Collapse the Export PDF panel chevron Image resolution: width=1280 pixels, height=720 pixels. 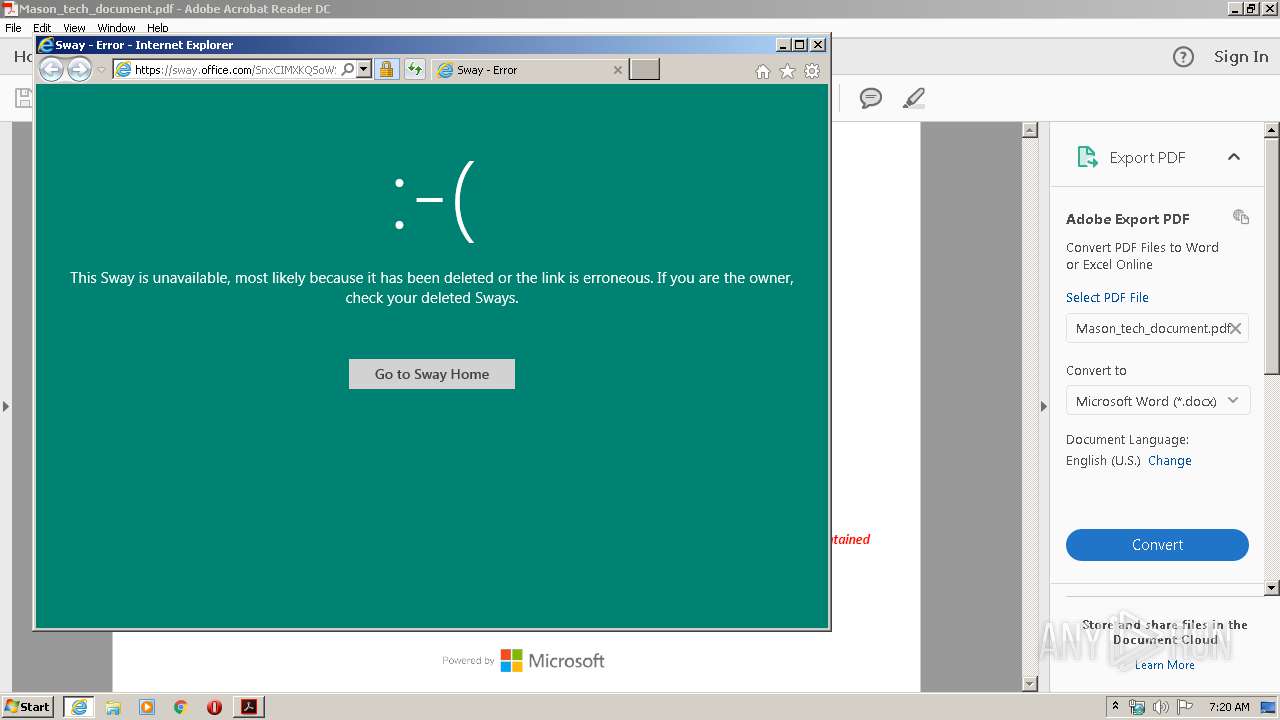tap(1234, 157)
